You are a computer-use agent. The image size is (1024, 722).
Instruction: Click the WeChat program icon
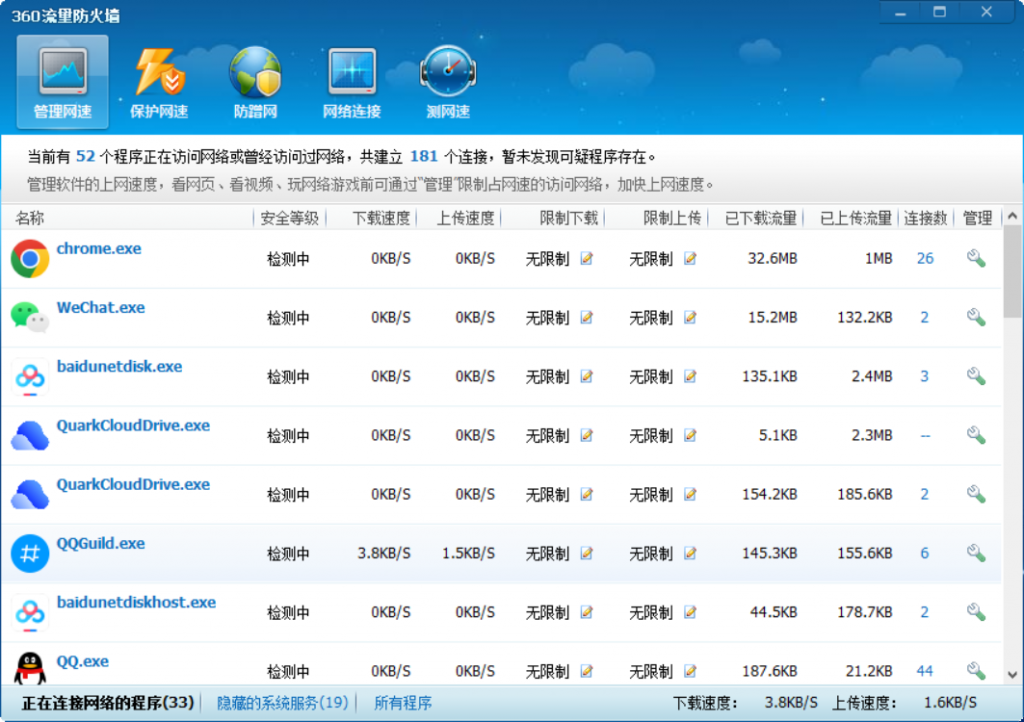(29, 317)
